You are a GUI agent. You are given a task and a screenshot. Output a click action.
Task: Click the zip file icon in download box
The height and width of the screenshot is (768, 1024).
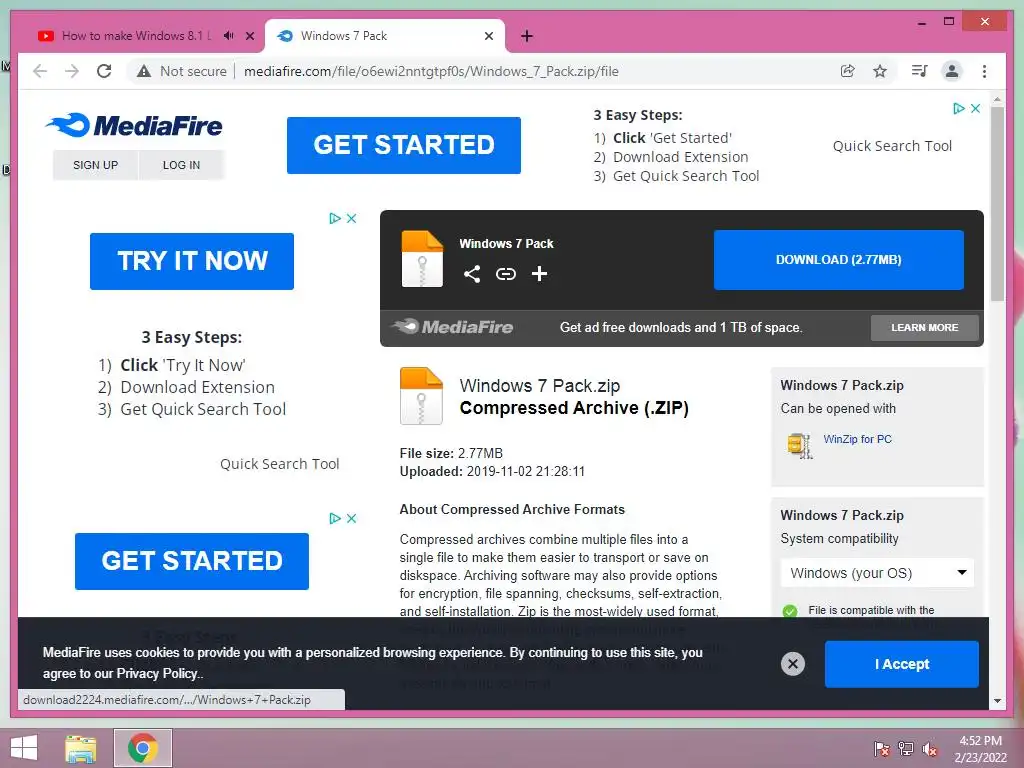422,259
